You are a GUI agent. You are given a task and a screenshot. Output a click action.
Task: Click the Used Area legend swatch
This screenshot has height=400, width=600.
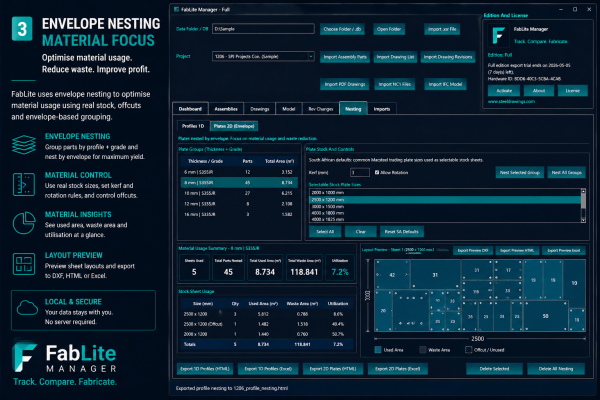(378, 350)
